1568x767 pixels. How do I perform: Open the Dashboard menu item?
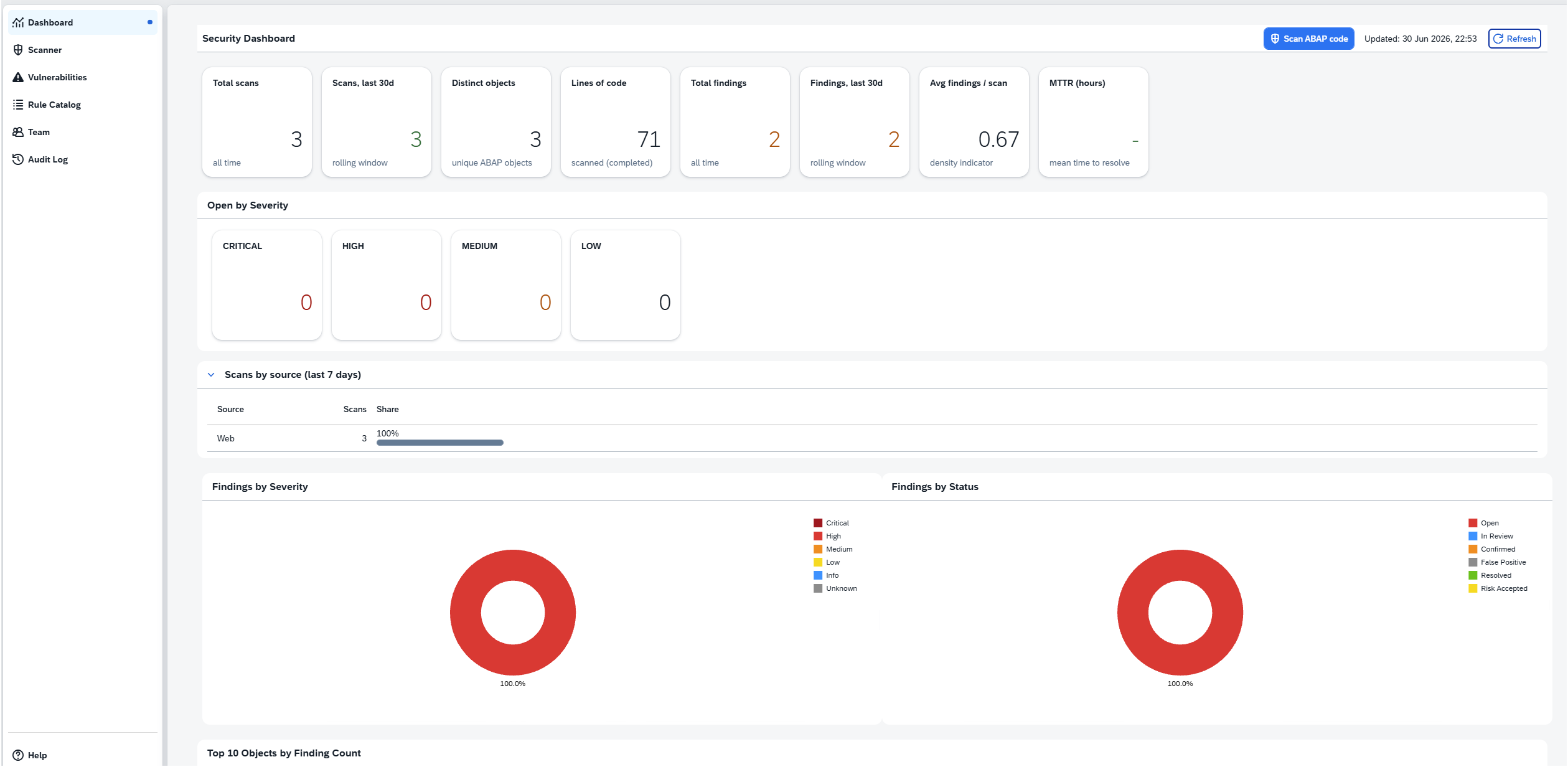click(83, 22)
